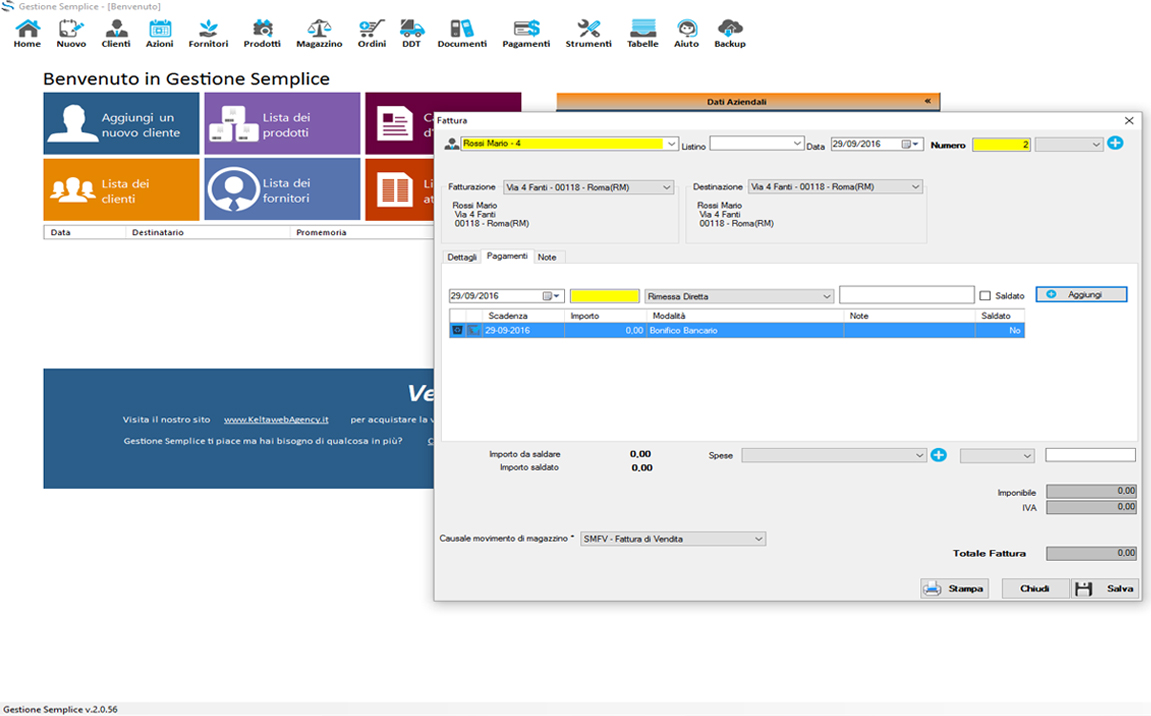Click the payment note field beside Saldato
Image resolution: width=1151 pixels, height=716 pixels.
[x=907, y=294]
